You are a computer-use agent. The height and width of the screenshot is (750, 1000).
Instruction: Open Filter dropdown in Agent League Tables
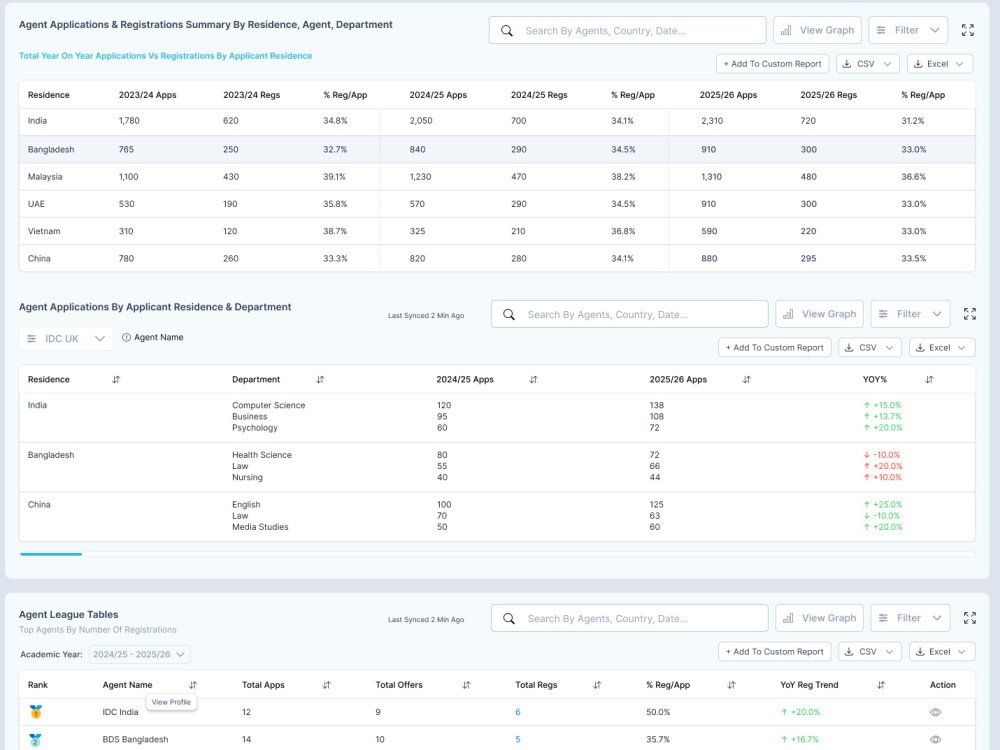coord(910,618)
